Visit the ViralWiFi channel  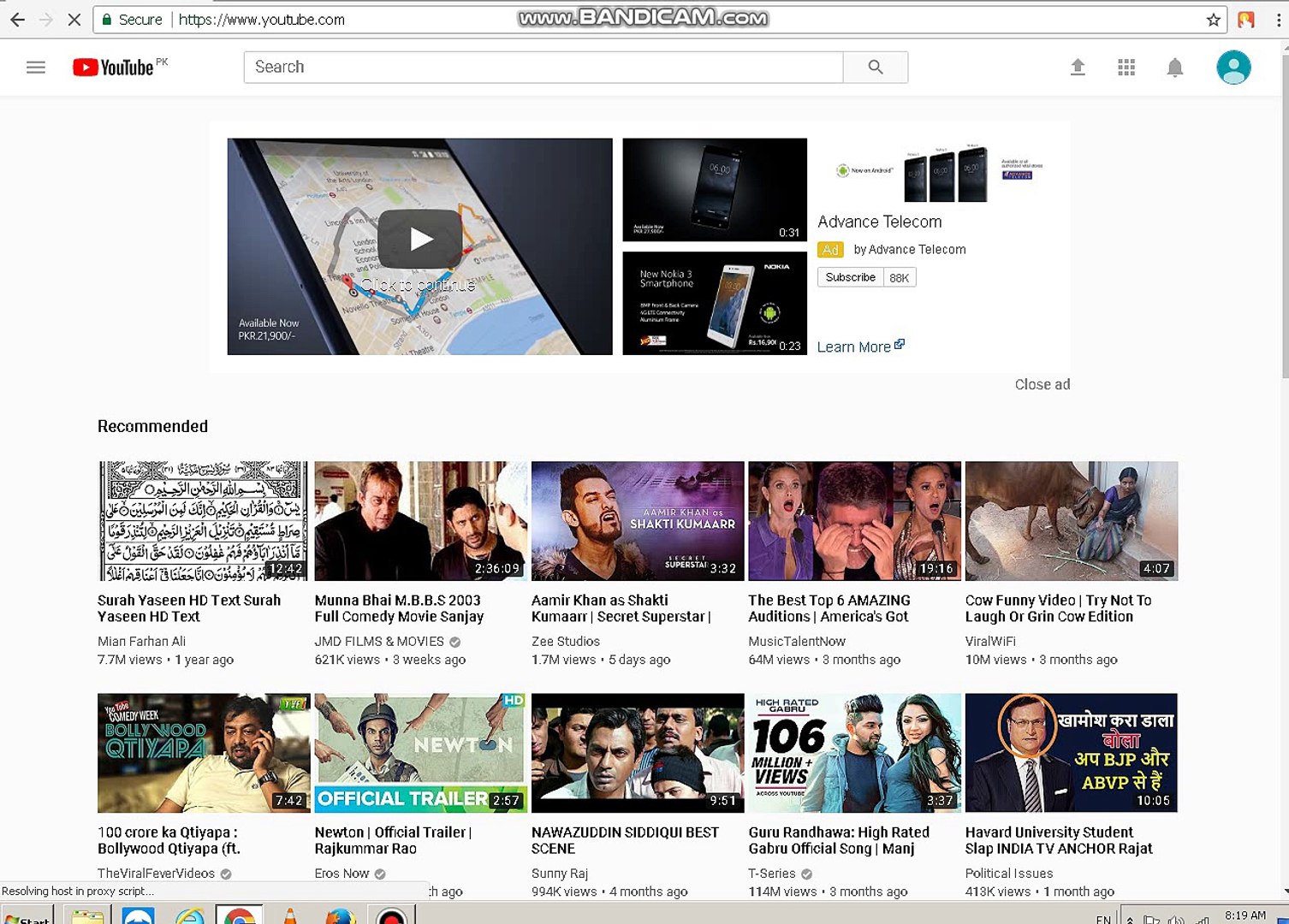click(990, 641)
